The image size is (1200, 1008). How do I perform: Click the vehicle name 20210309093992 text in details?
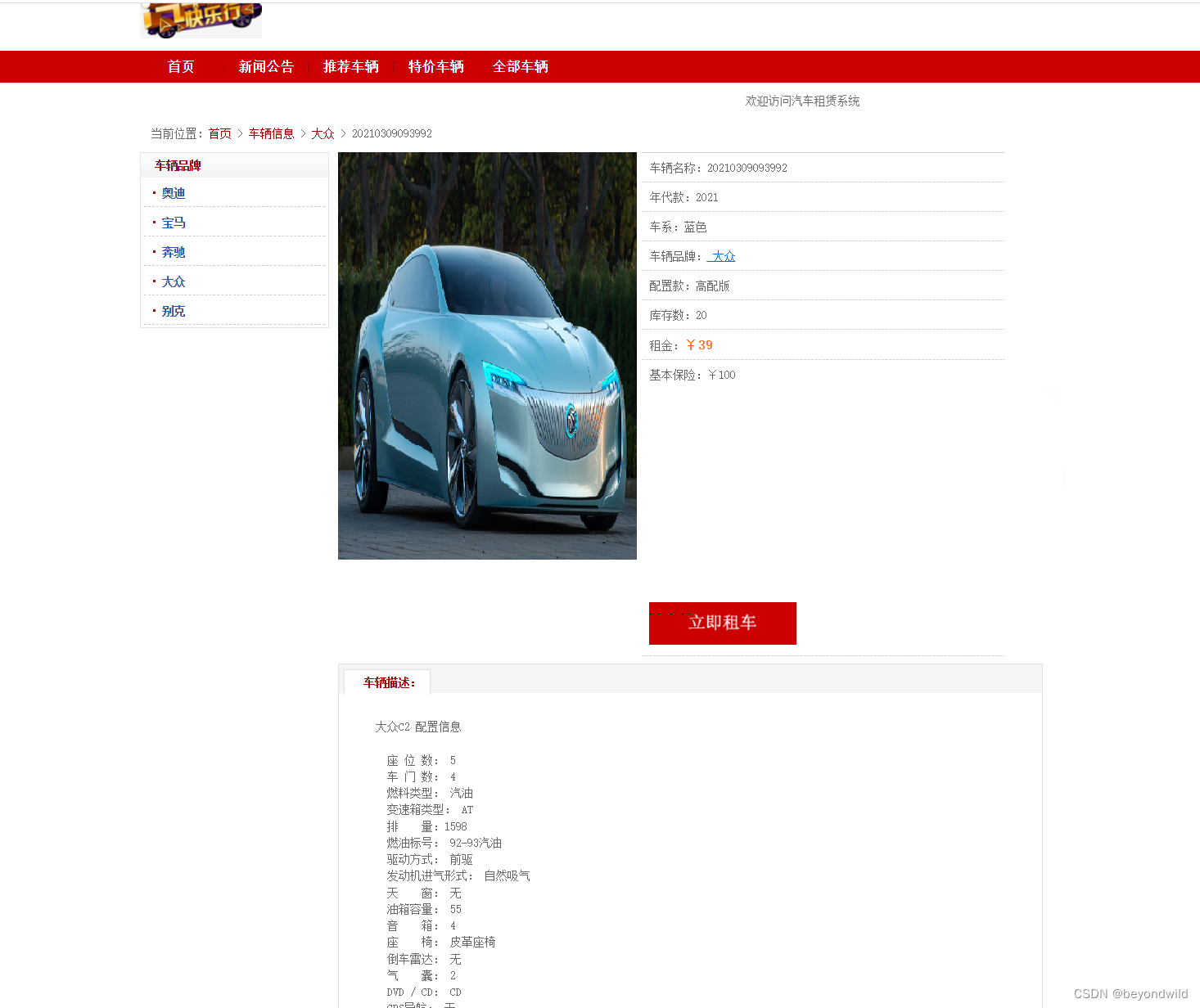coord(747,168)
